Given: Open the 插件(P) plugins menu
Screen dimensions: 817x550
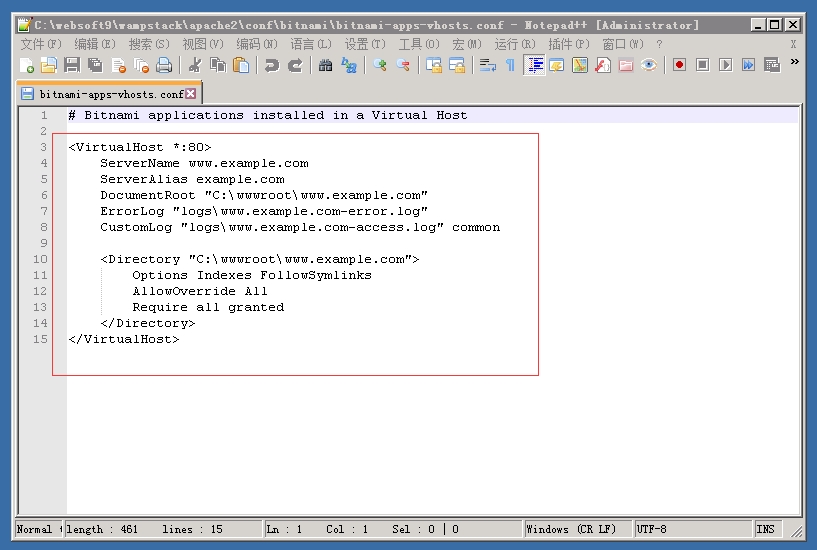Looking at the screenshot, I should [568, 44].
